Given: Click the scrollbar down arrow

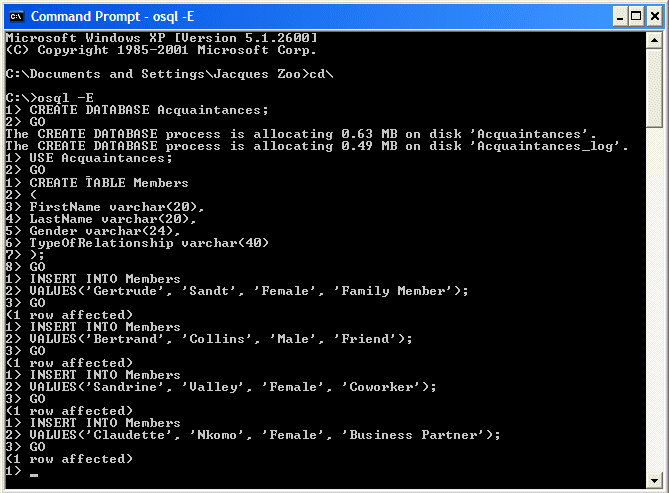Looking at the screenshot, I should (654, 481).
